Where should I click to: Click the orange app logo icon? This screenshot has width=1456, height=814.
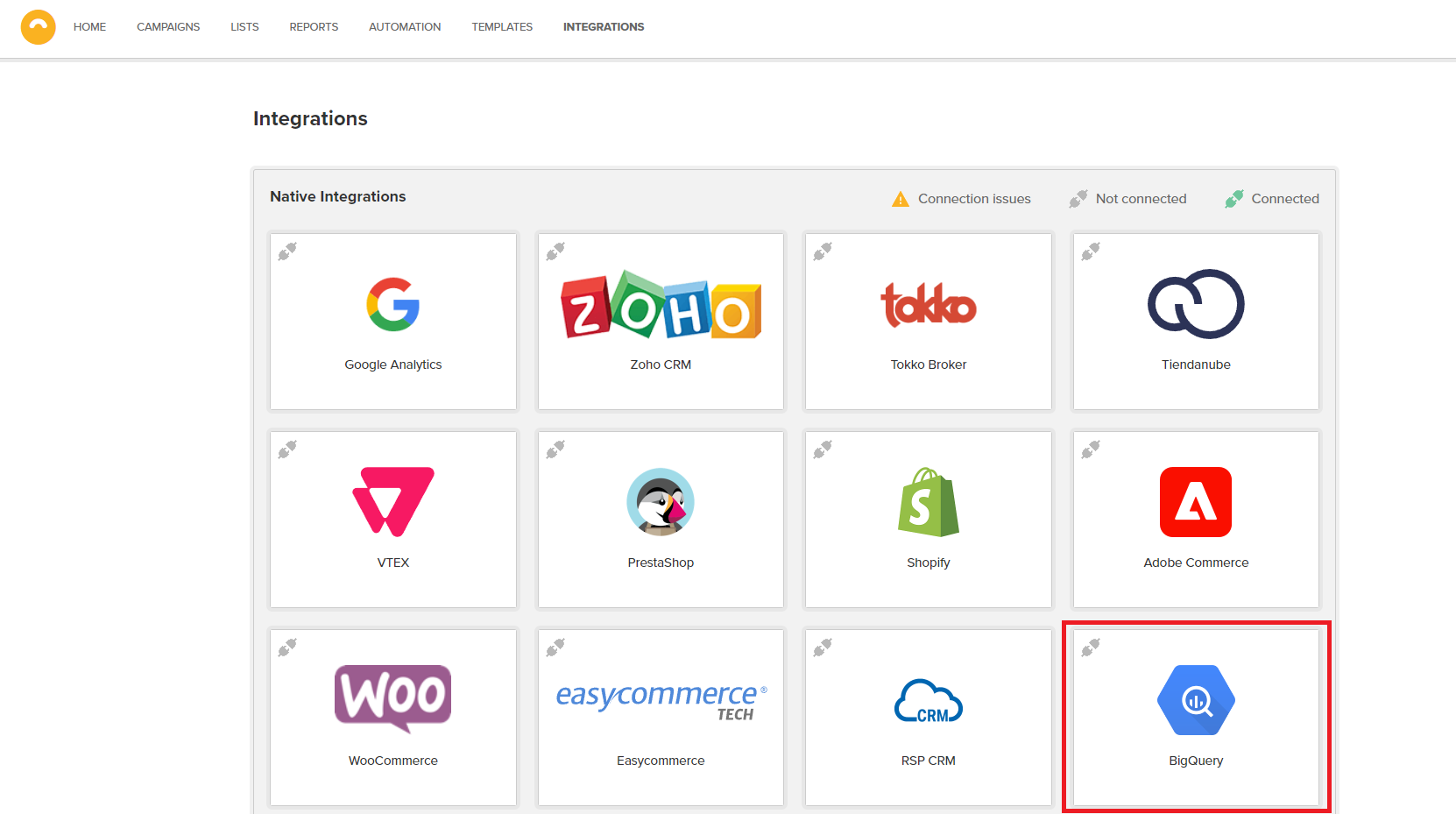(x=39, y=27)
